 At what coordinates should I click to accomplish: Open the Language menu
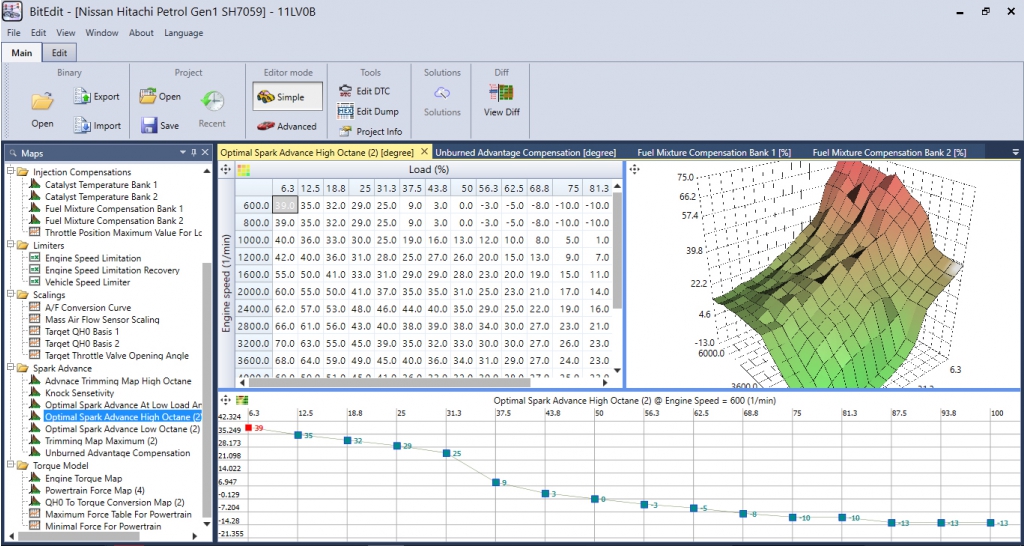pos(184,33)
